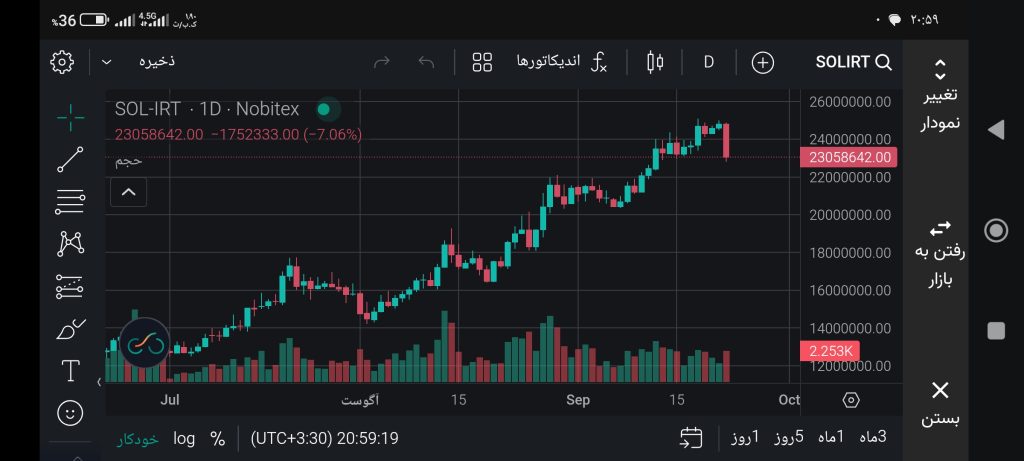Change the candlestick chart style icon
The image size is (1024, 461).
pyautogui.click(x=655, y=62)
